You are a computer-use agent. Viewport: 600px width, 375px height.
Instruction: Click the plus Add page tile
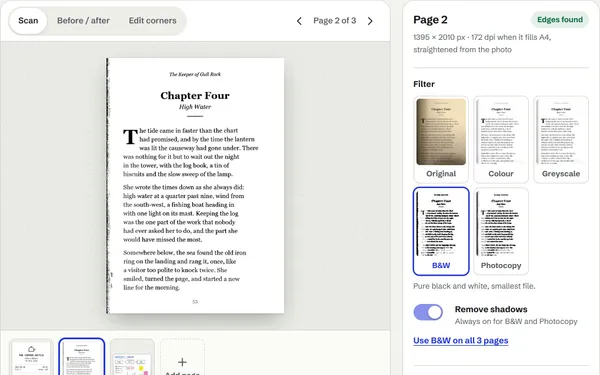pos(182,357)
